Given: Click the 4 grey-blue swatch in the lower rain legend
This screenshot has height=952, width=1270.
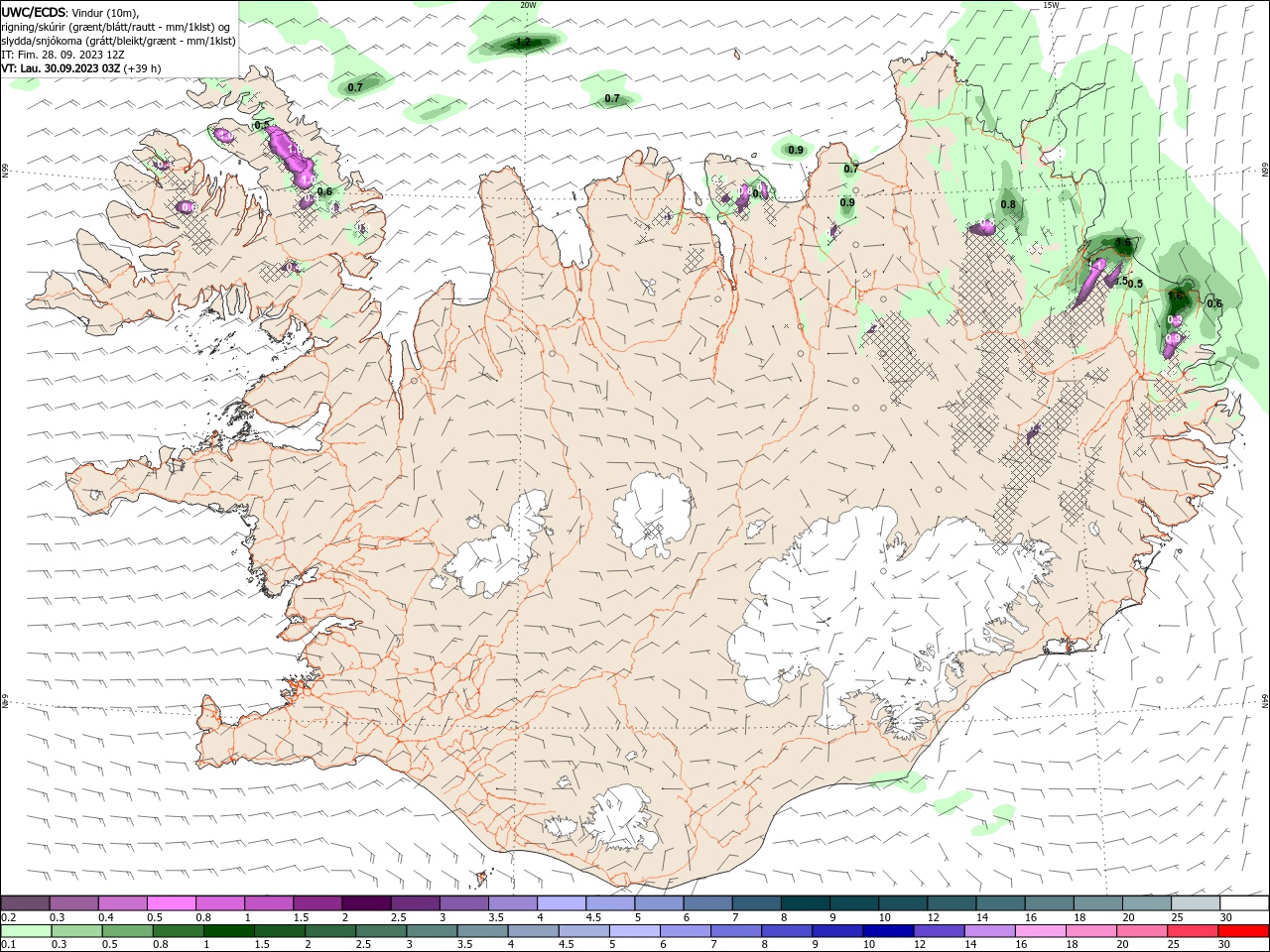Looking at the screenshot, I should (533, 931).
